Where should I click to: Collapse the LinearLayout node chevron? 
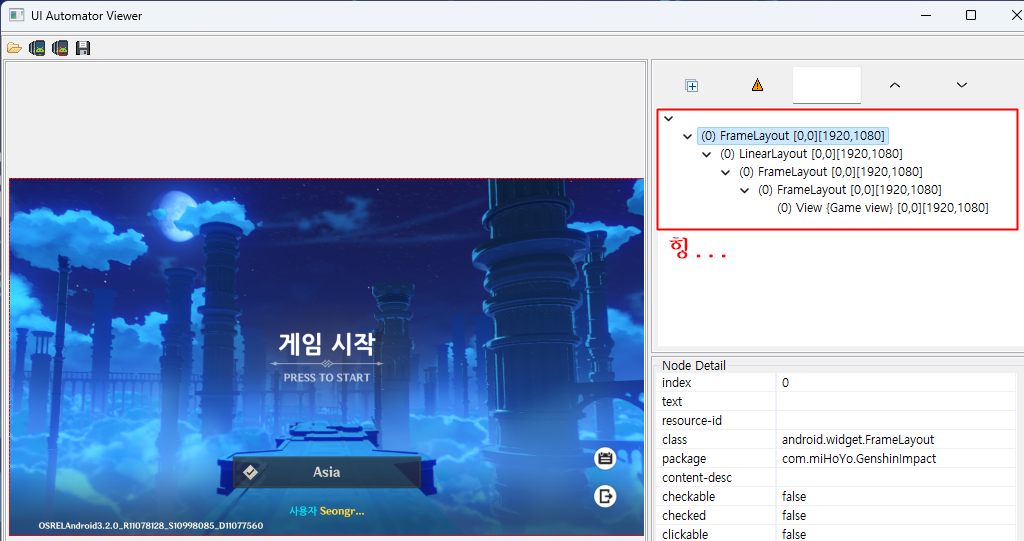point(706,154)
